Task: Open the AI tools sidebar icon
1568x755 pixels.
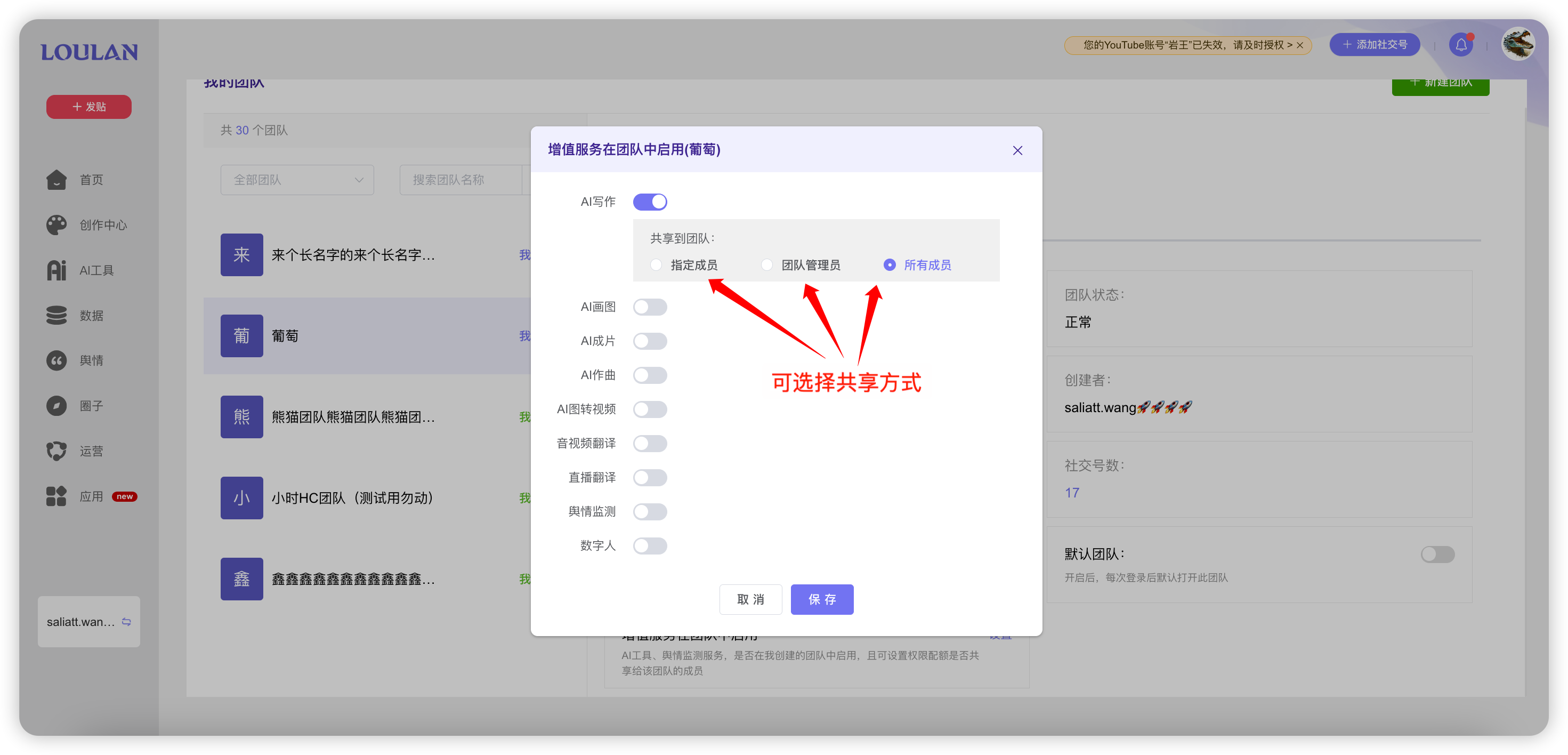Action: click(x=56, y=270)
